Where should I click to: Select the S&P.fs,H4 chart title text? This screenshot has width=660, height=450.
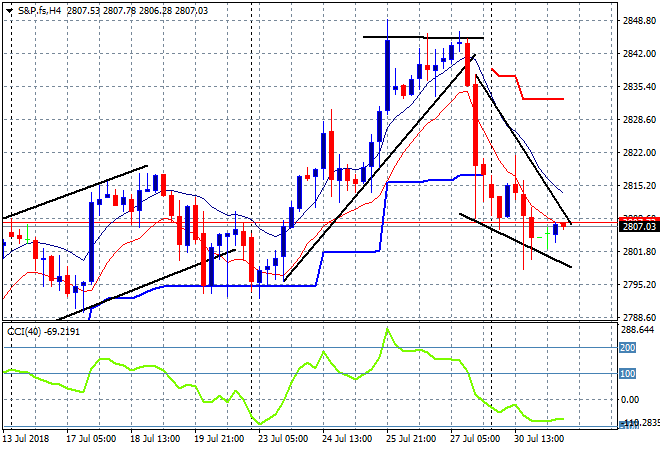click(40, 11)
